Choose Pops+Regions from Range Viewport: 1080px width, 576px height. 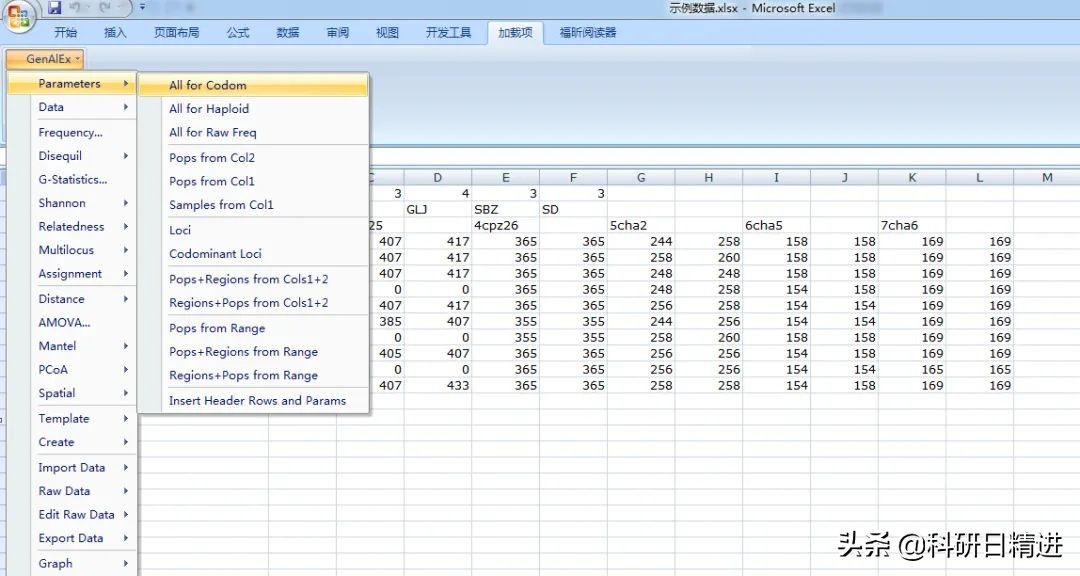pyautogui.click(x=253, y=351)
